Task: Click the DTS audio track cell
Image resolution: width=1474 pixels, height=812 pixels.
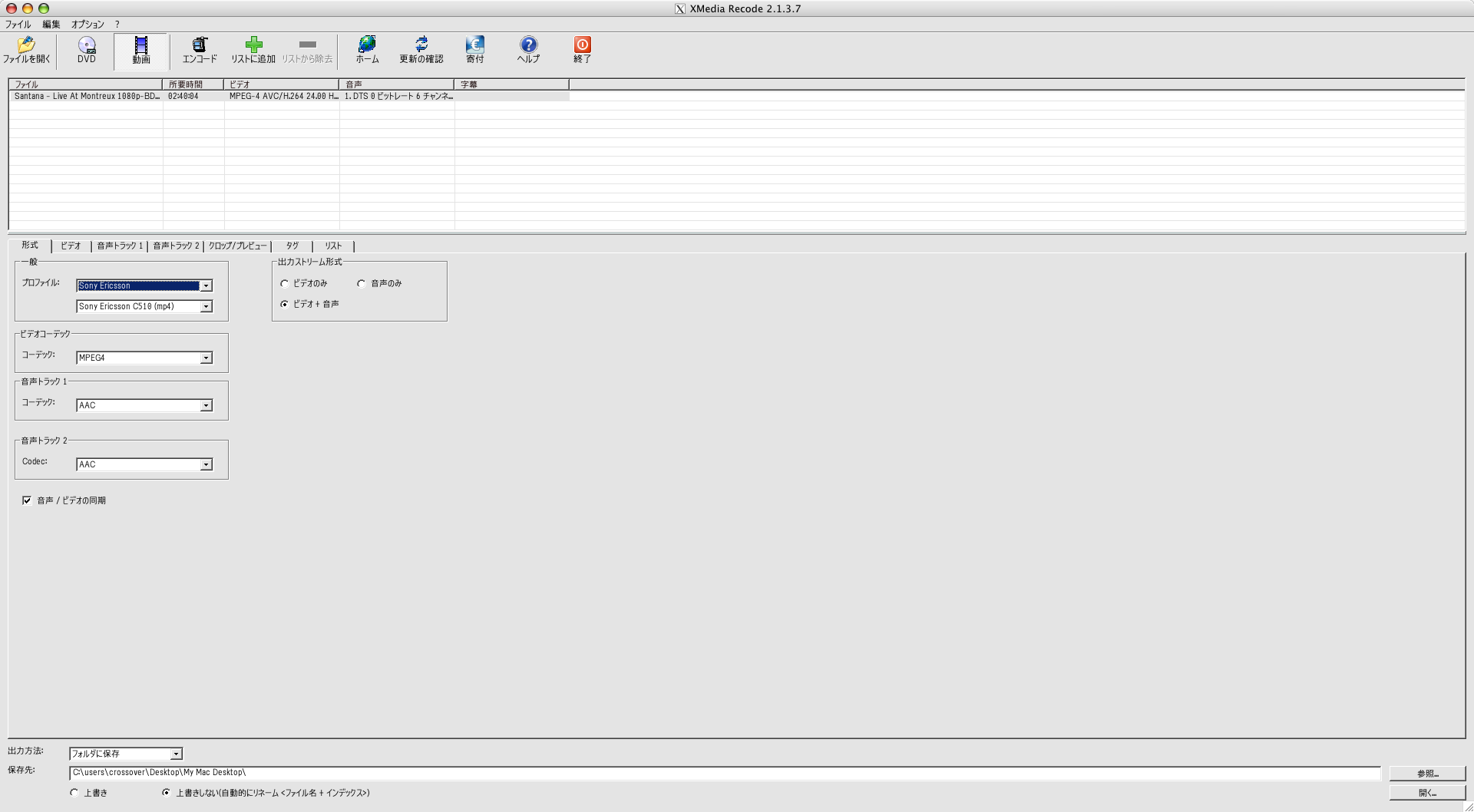Action: 398,96
